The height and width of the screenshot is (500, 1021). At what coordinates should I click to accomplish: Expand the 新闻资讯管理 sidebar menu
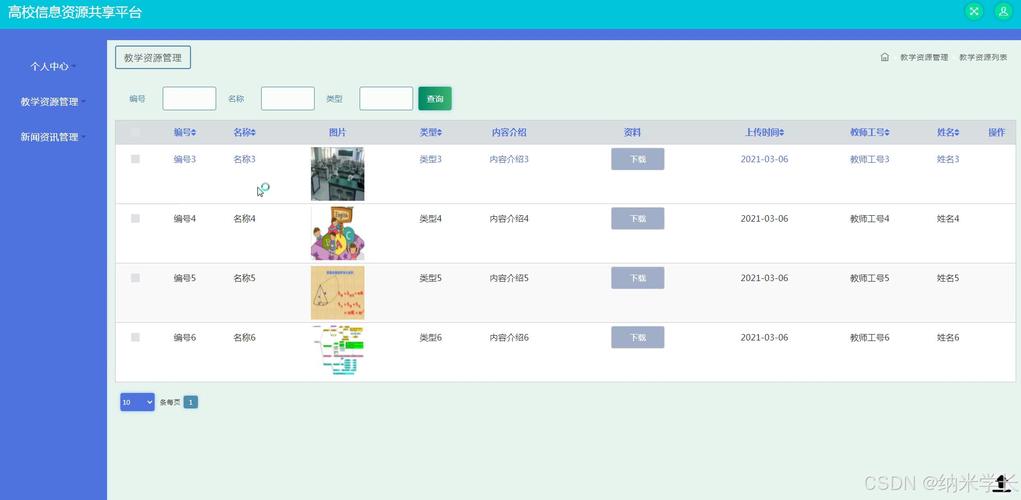coord(53,137)
